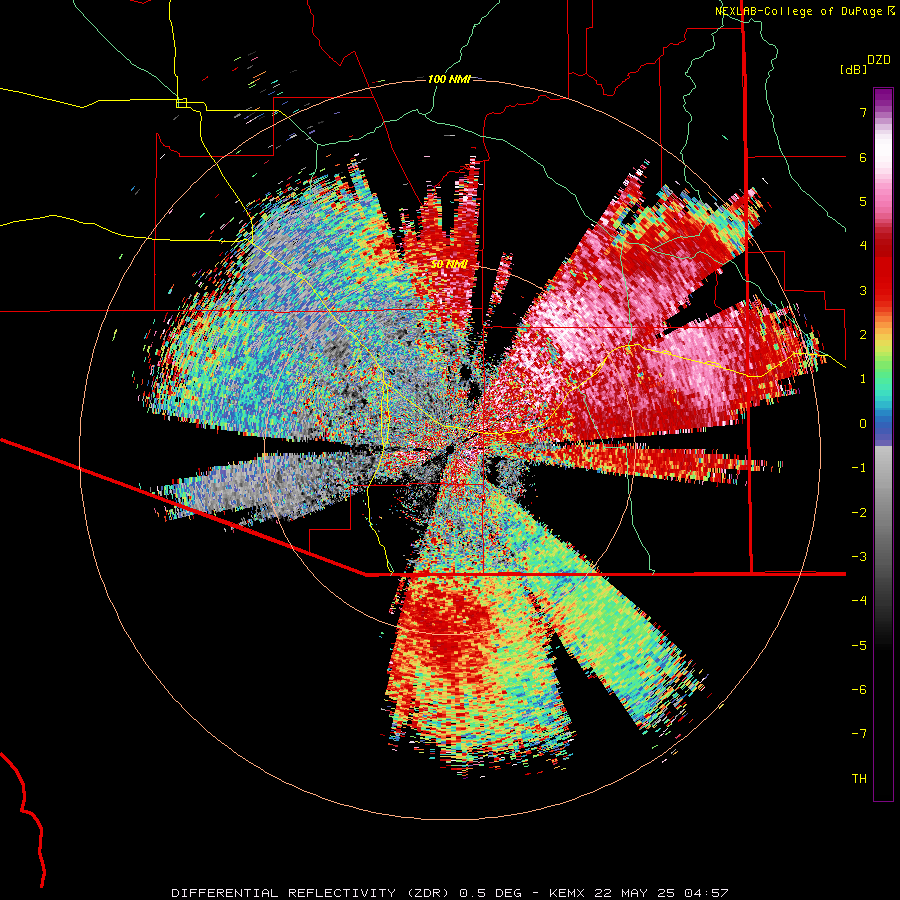Click the 1 value on the color scale
The height and width of the screenshot is (900, 900).
(863, 379)
